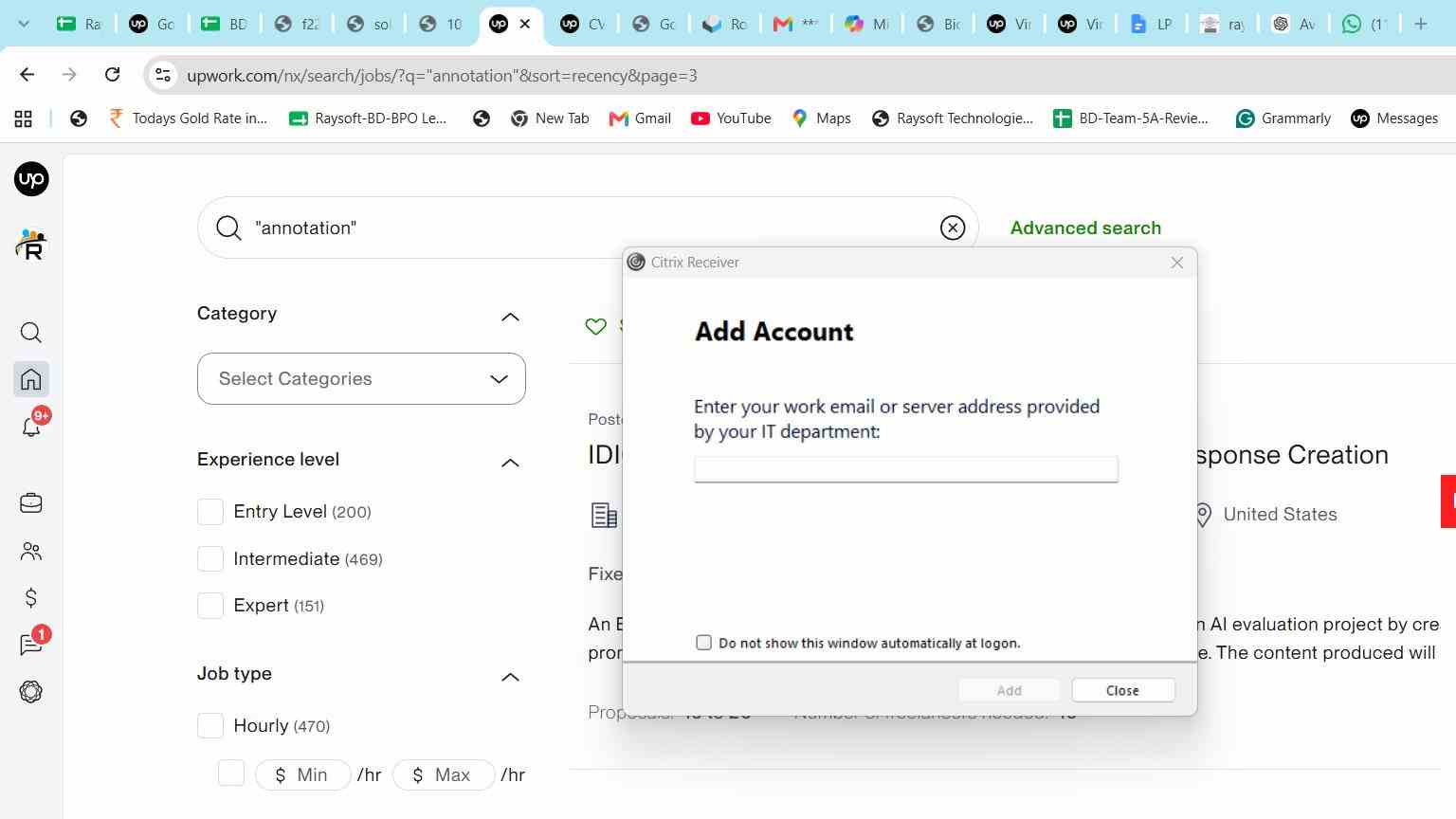This screenshot has width=1456, height=819.
Task: Open Gmail bookmark in bookmarks bar
Action: pyautogui.click(x=640, y=118)
